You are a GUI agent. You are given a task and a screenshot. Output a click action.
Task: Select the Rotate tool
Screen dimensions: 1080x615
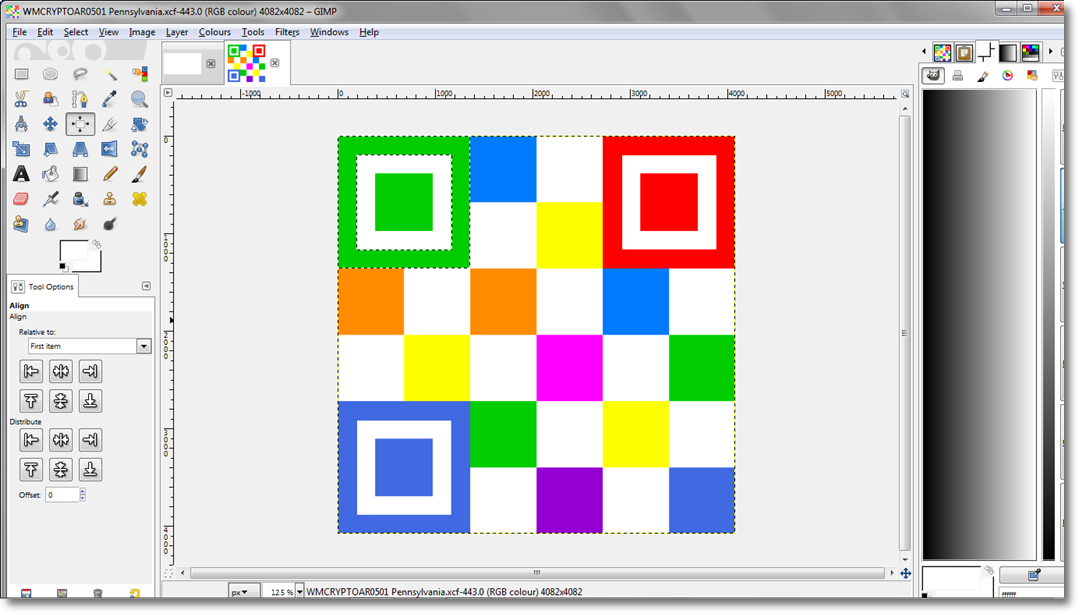pyautogui.click(x=139, y=124)
